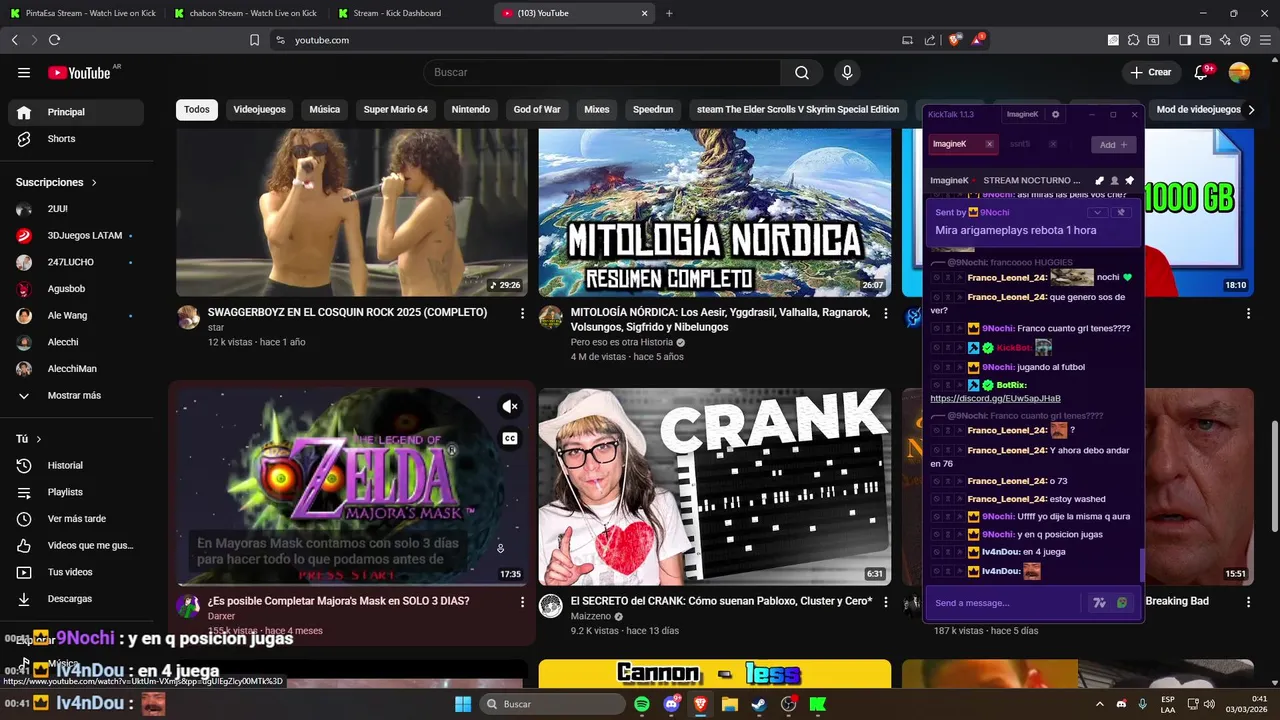Click the KickTalk chat scrollbar thumb
Viewport: 1280px width, 720px height.
point(1142,566)
